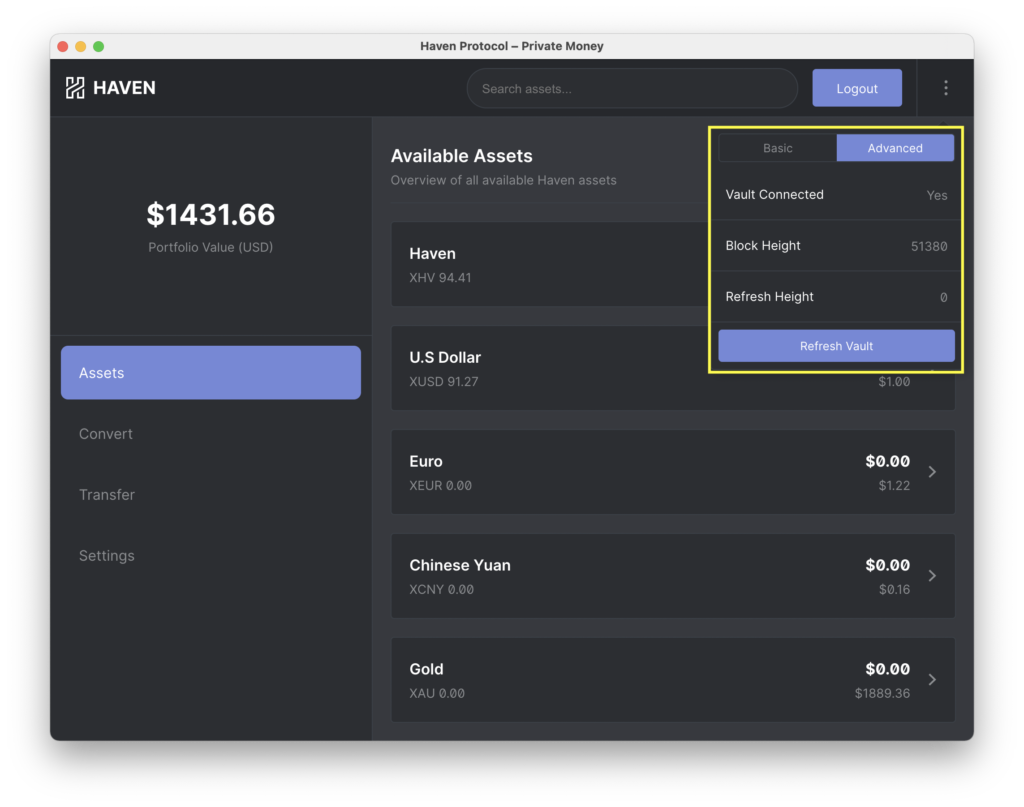Click the $1431.66 portfolio value

coord(211,215)
